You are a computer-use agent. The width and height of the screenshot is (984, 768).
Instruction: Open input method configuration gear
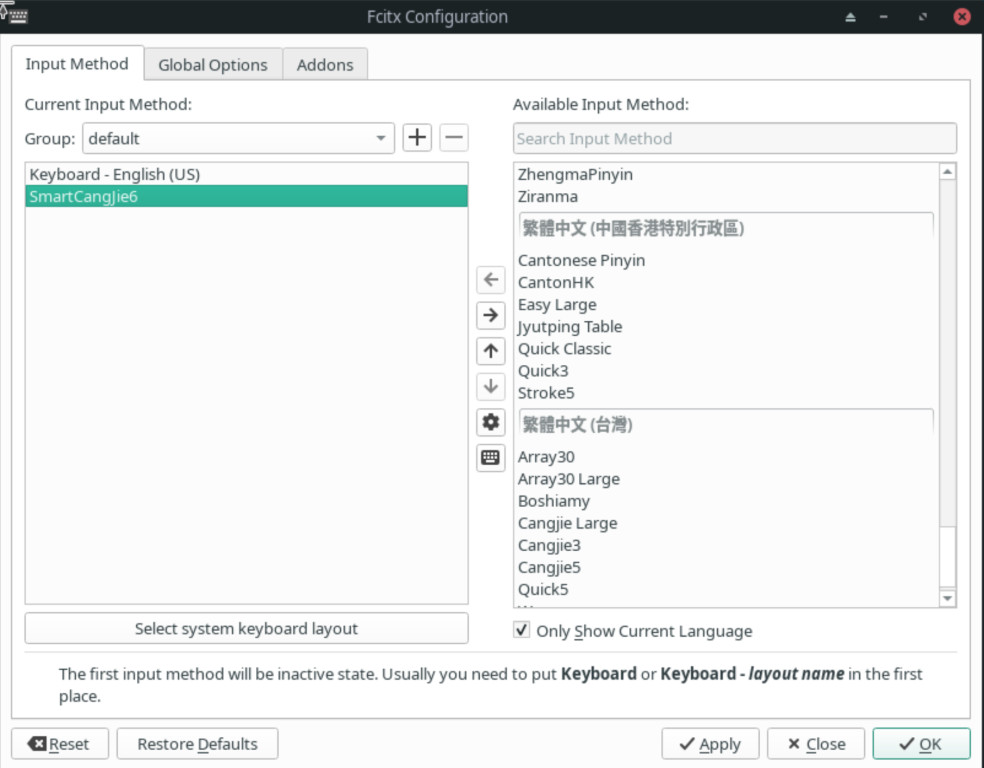pyautogui.click(x=490, y=422)
